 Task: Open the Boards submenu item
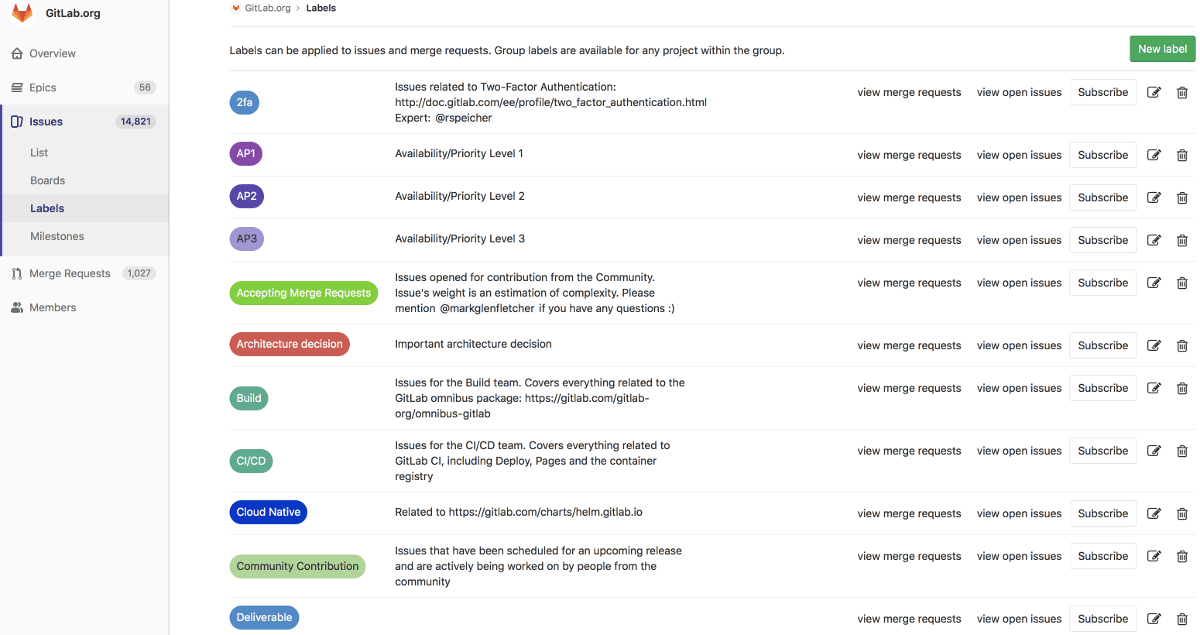tap(47, 181)
